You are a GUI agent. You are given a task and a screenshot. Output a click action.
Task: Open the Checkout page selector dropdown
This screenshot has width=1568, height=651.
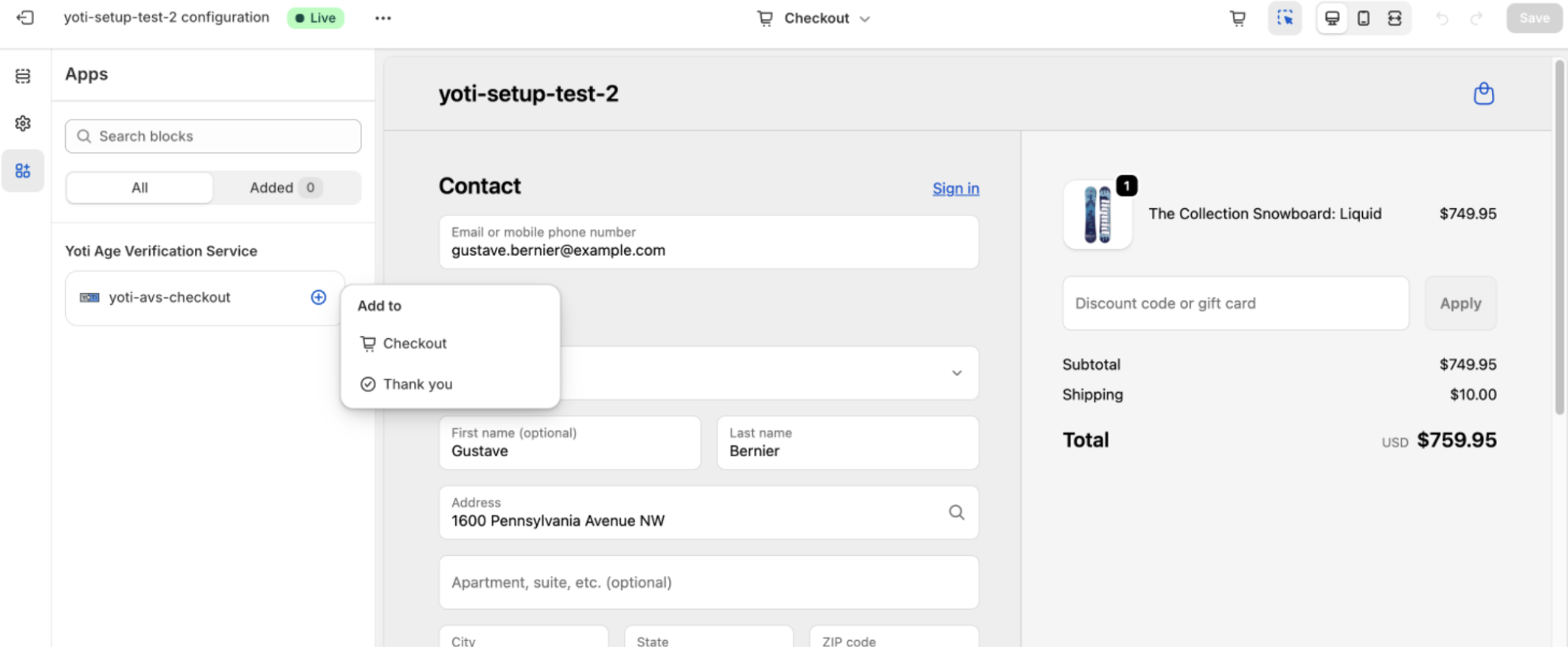(x=813, y=18)
